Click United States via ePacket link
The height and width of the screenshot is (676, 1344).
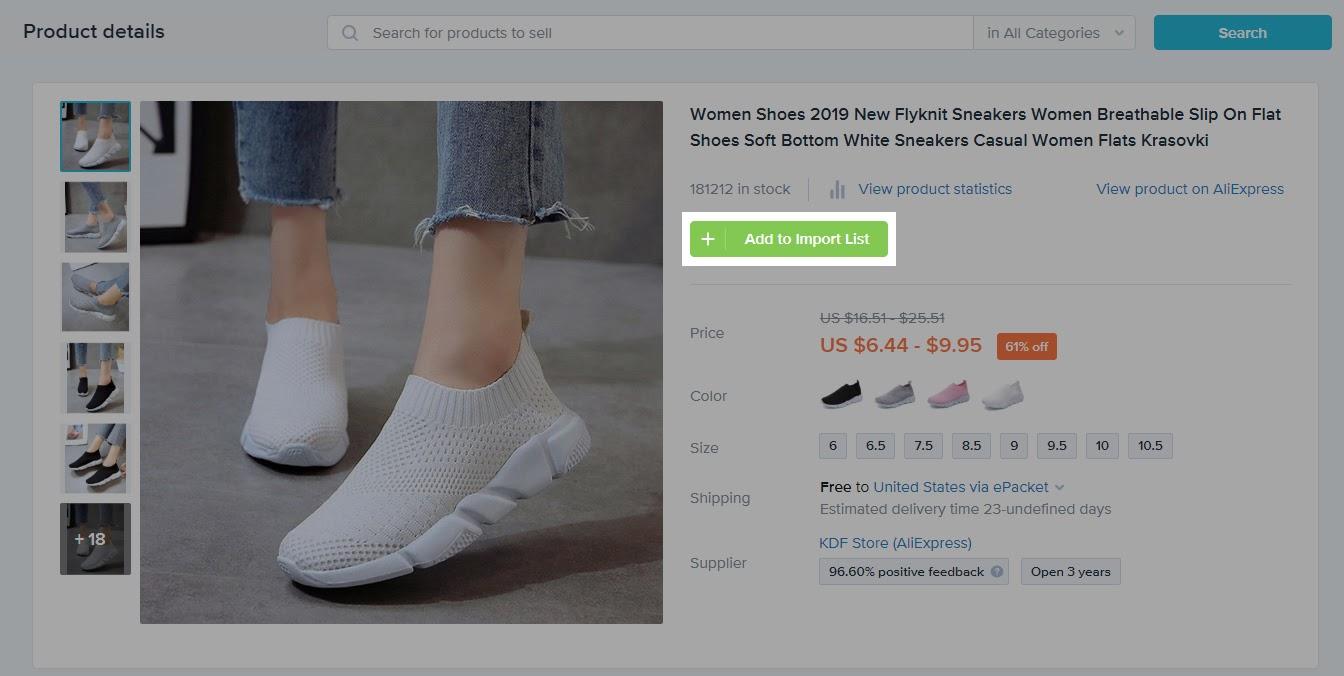pos(961,487)
